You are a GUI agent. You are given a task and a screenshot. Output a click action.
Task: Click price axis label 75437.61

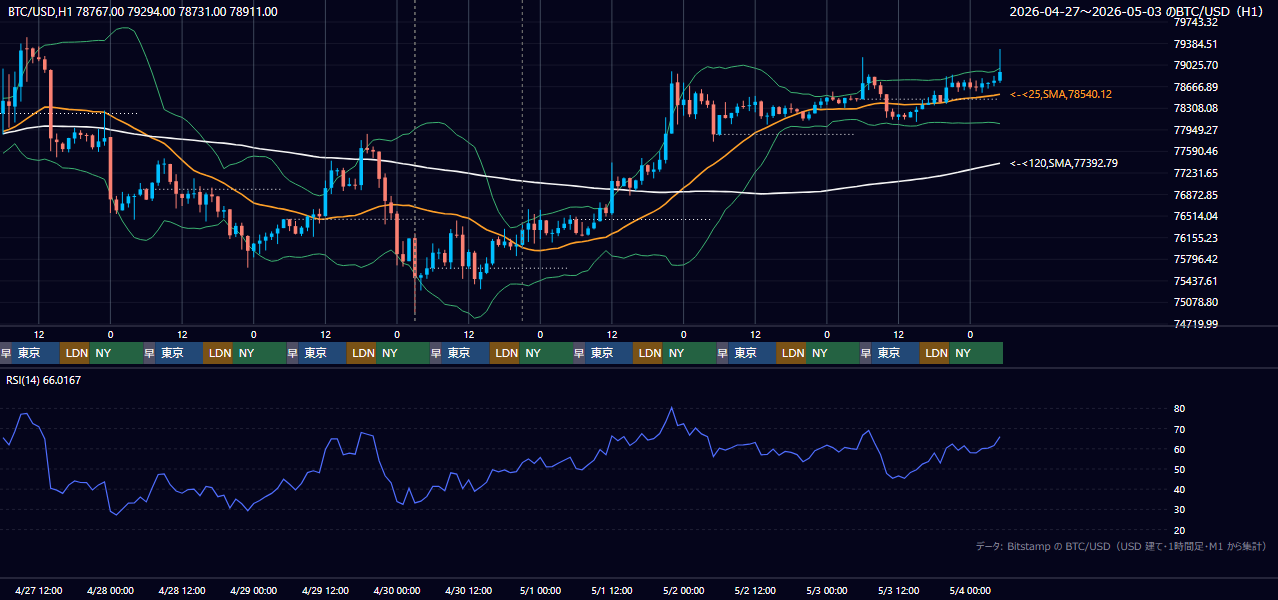1195,281
